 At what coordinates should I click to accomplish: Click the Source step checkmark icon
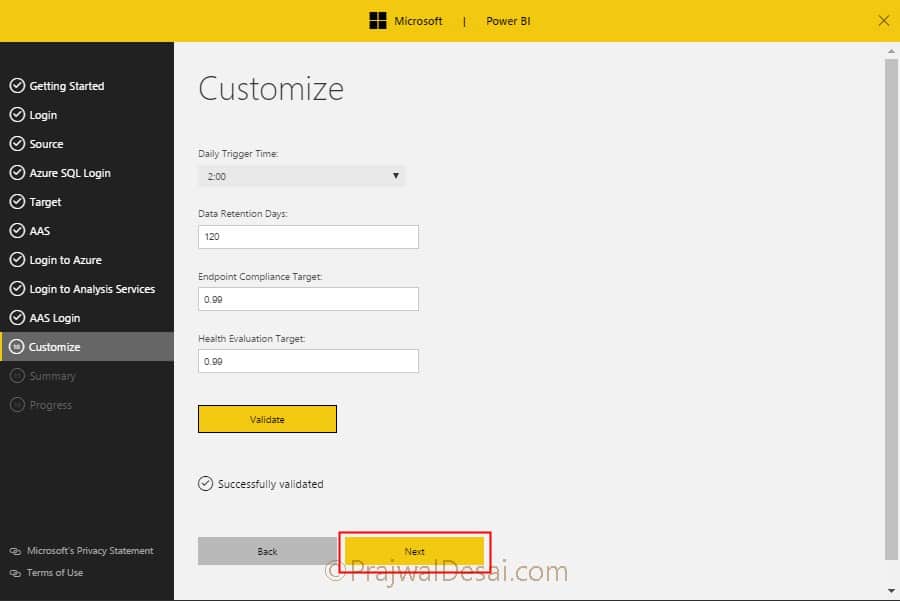[x=17, y=144]
